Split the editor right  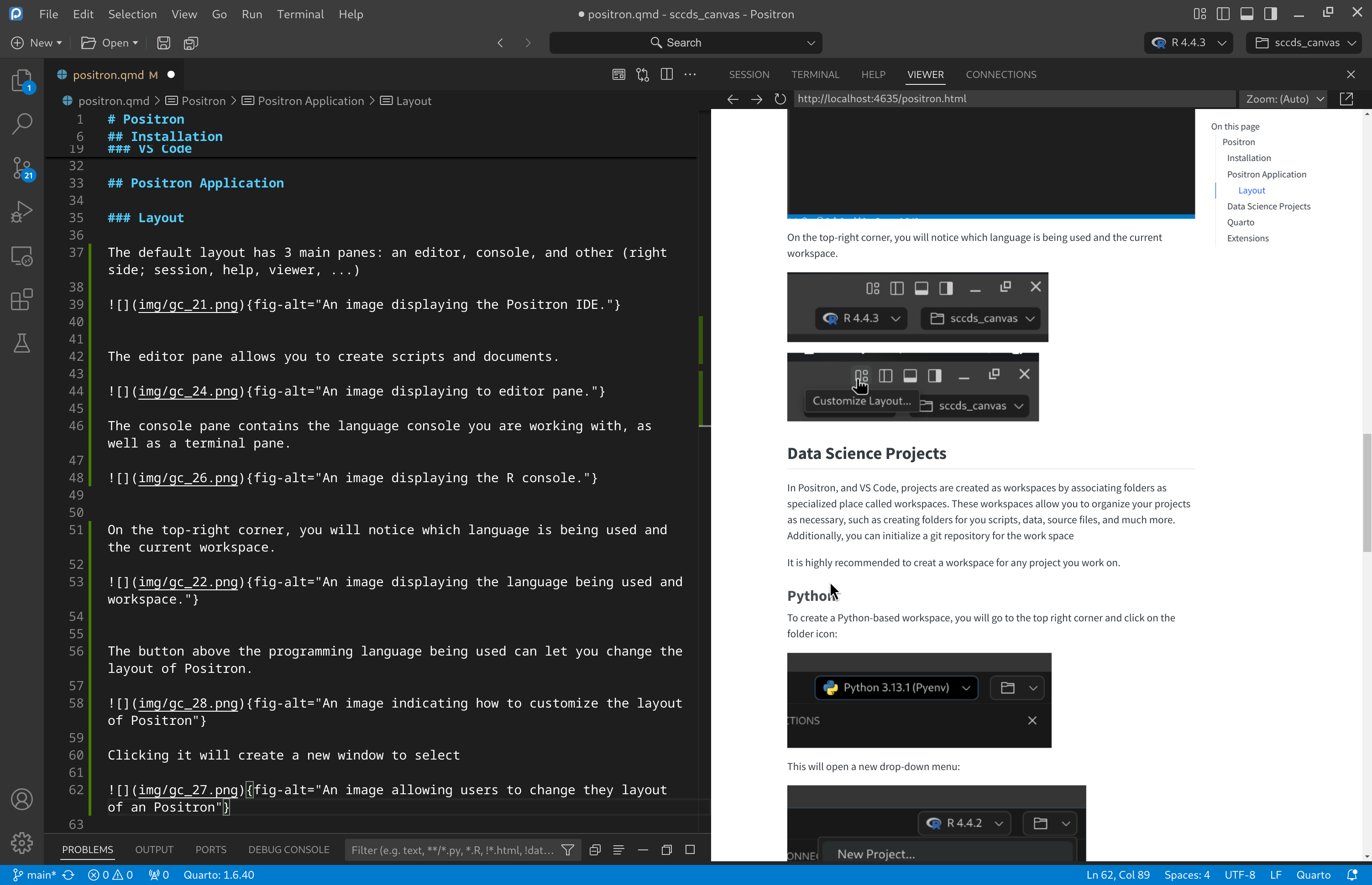666,75
